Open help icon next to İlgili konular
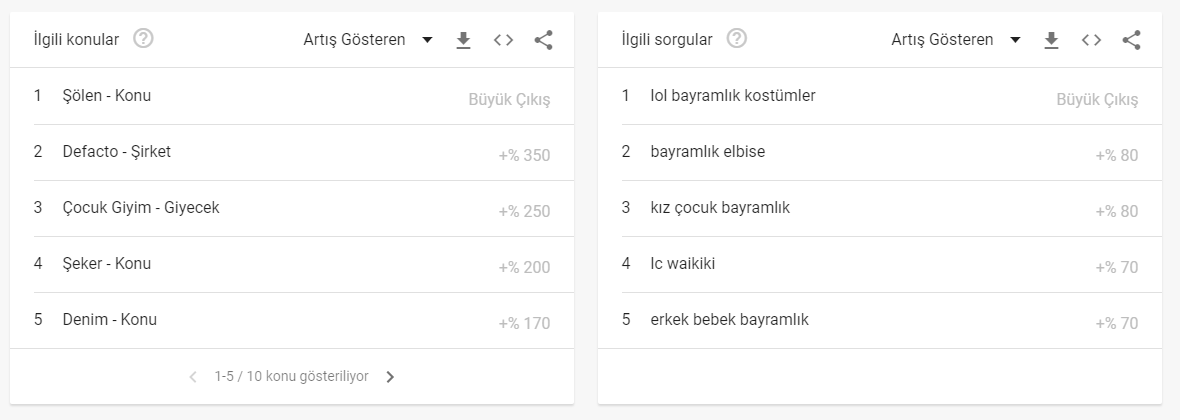This screenshot has width=1180, height=420. tap(143, 38)
